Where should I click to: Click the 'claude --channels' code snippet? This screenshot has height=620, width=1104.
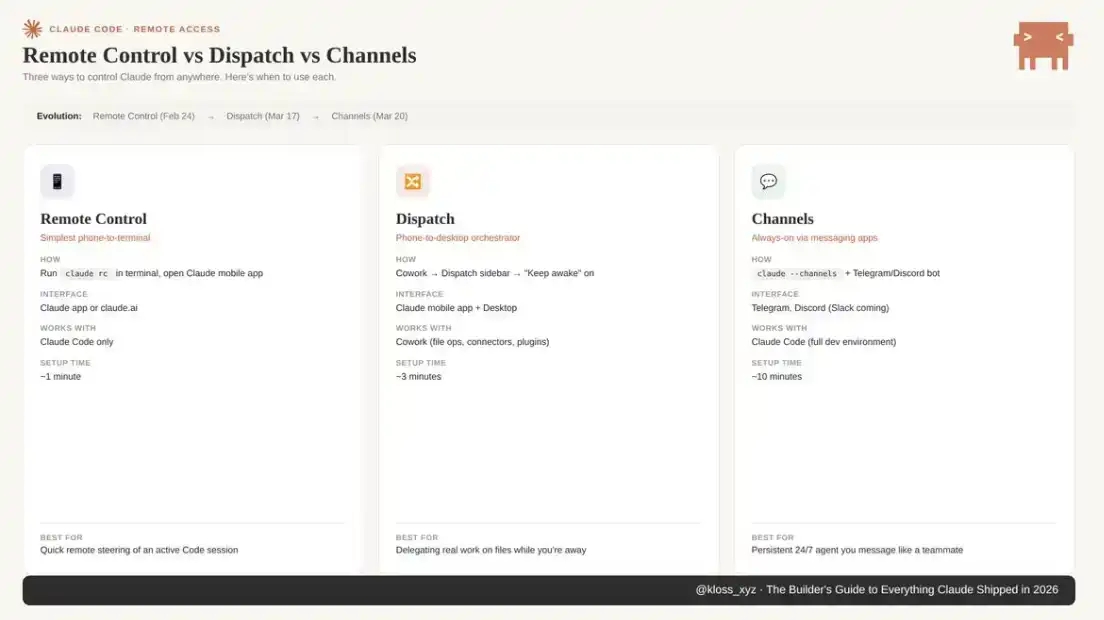point(797,273)
